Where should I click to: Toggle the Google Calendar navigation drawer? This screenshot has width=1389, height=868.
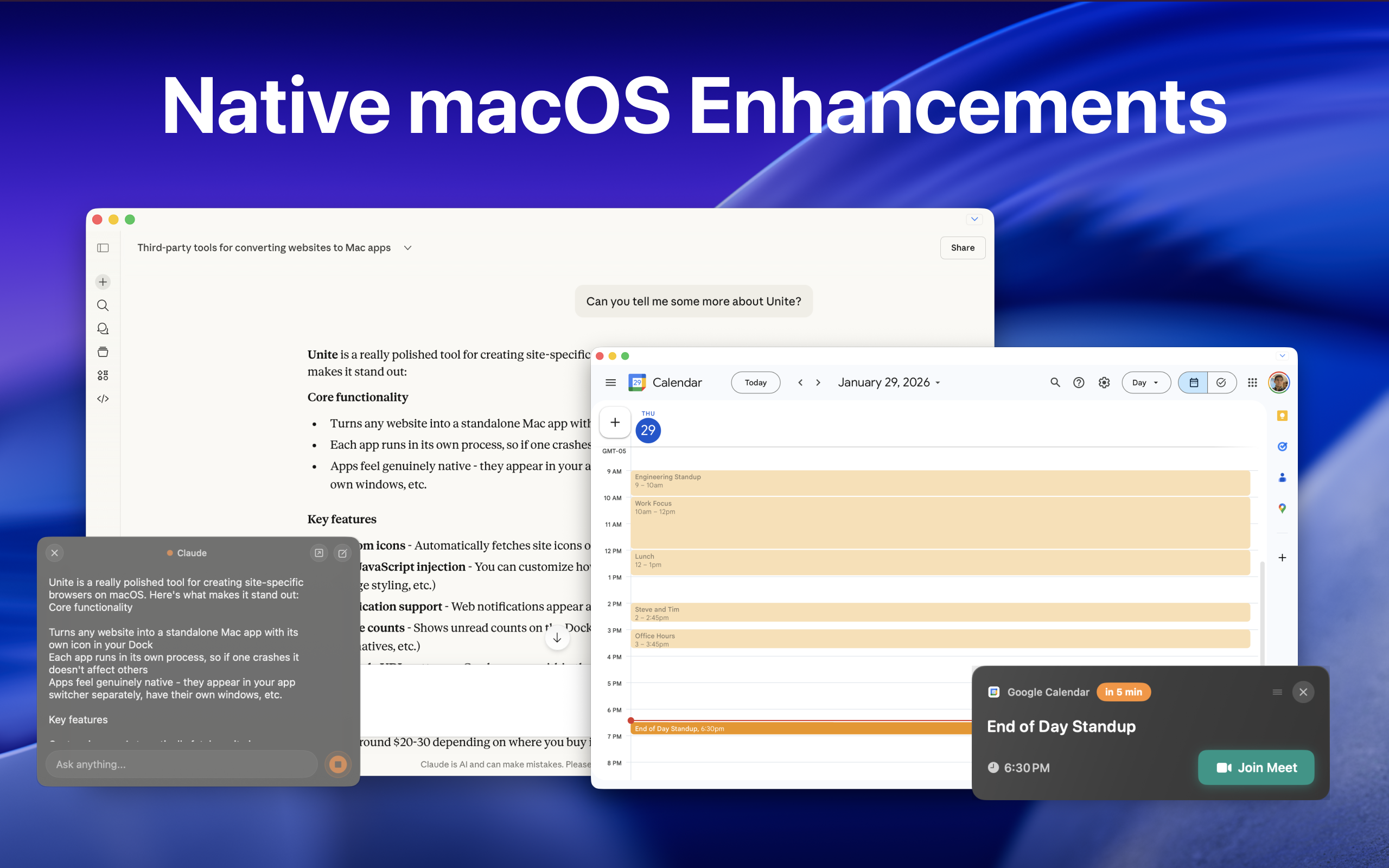pos(610,382)
